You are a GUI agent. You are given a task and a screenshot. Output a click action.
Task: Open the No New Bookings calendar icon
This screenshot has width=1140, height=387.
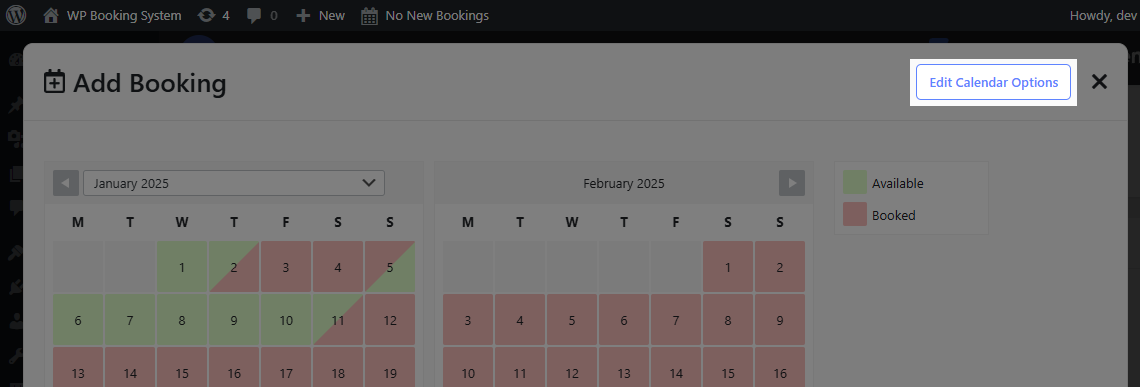(369, 15)
